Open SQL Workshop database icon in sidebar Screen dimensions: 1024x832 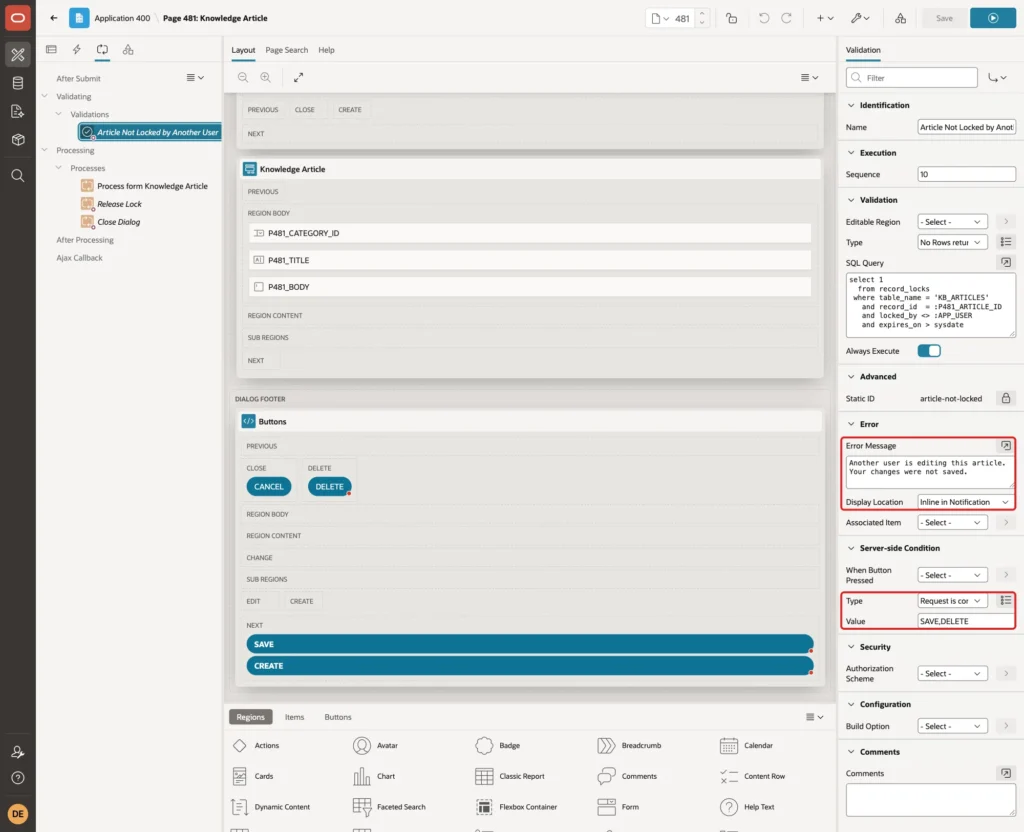click(18, 83)
